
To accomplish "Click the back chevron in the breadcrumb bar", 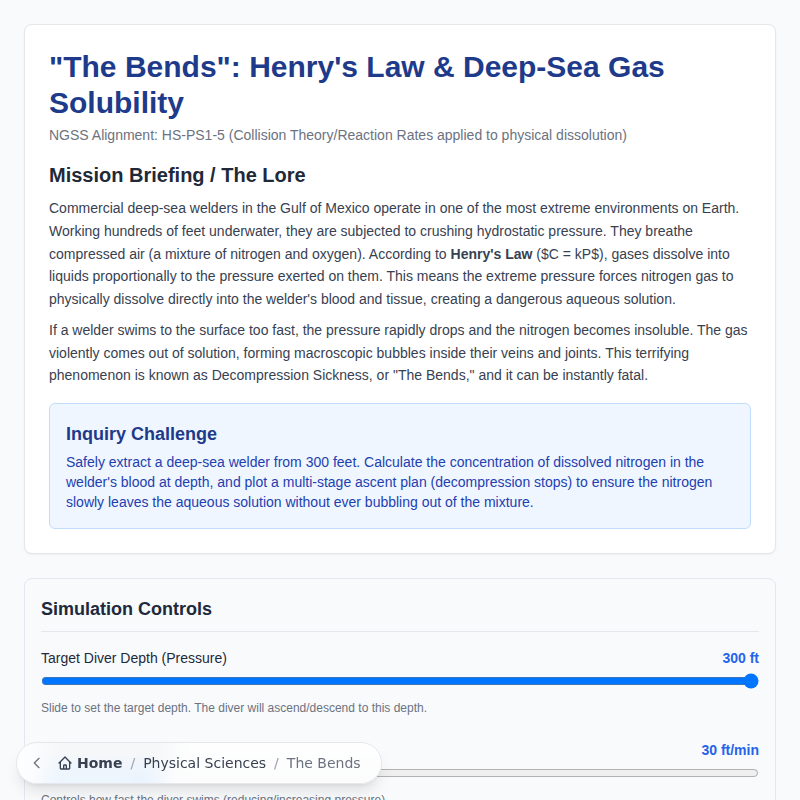I will [36, 763].
